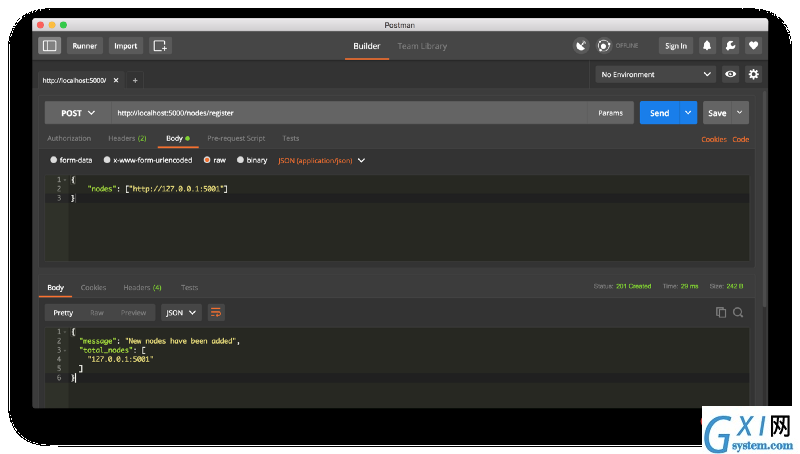
Task: Select form-data body type
Action: [x=71, y=160]
